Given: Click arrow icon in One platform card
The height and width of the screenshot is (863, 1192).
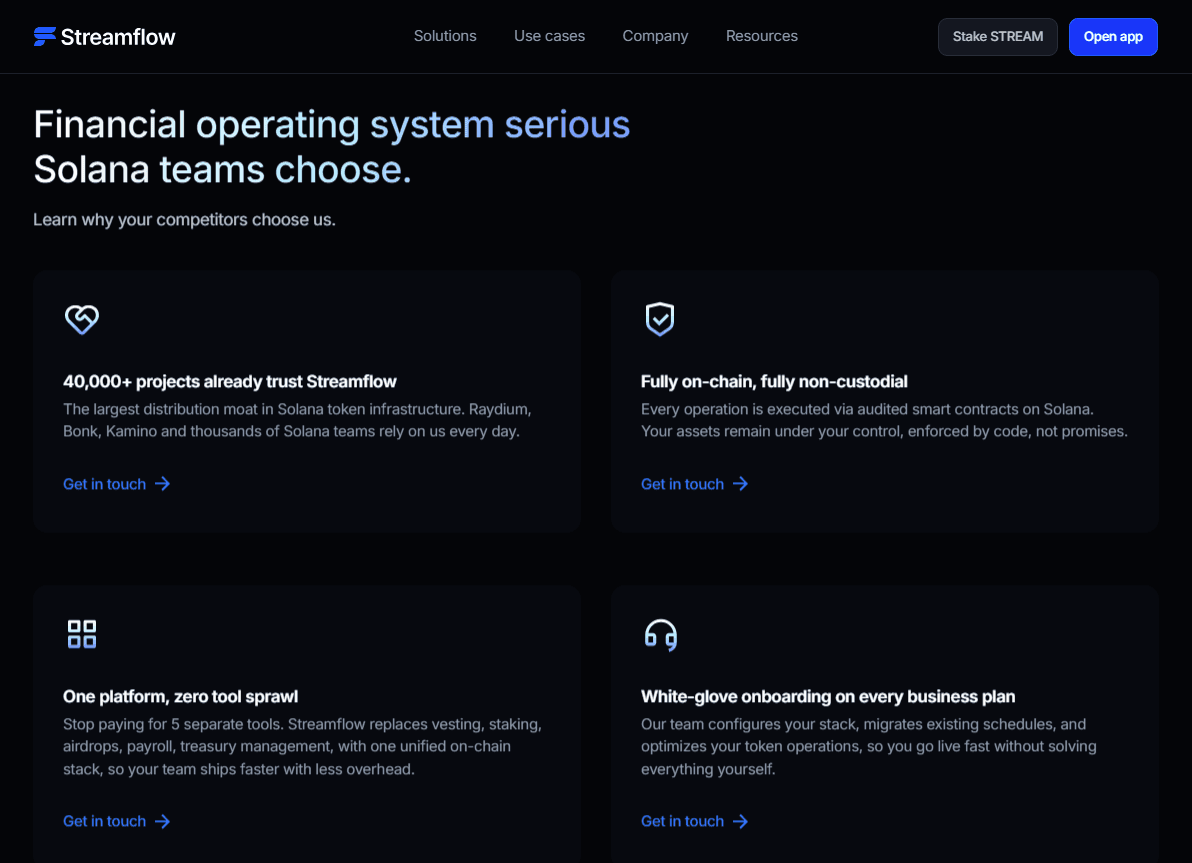Looking at the screenshot, I should click(x=163, y=821).
